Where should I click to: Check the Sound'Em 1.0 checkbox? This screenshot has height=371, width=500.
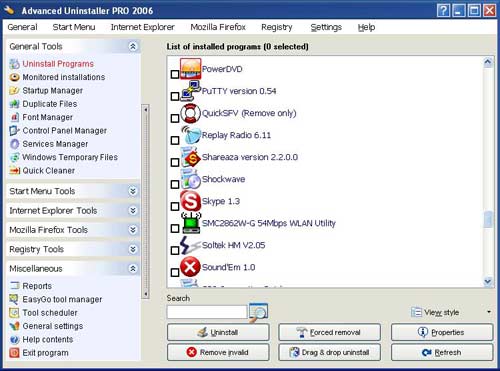pyautogui.click(x=175, y=272)
